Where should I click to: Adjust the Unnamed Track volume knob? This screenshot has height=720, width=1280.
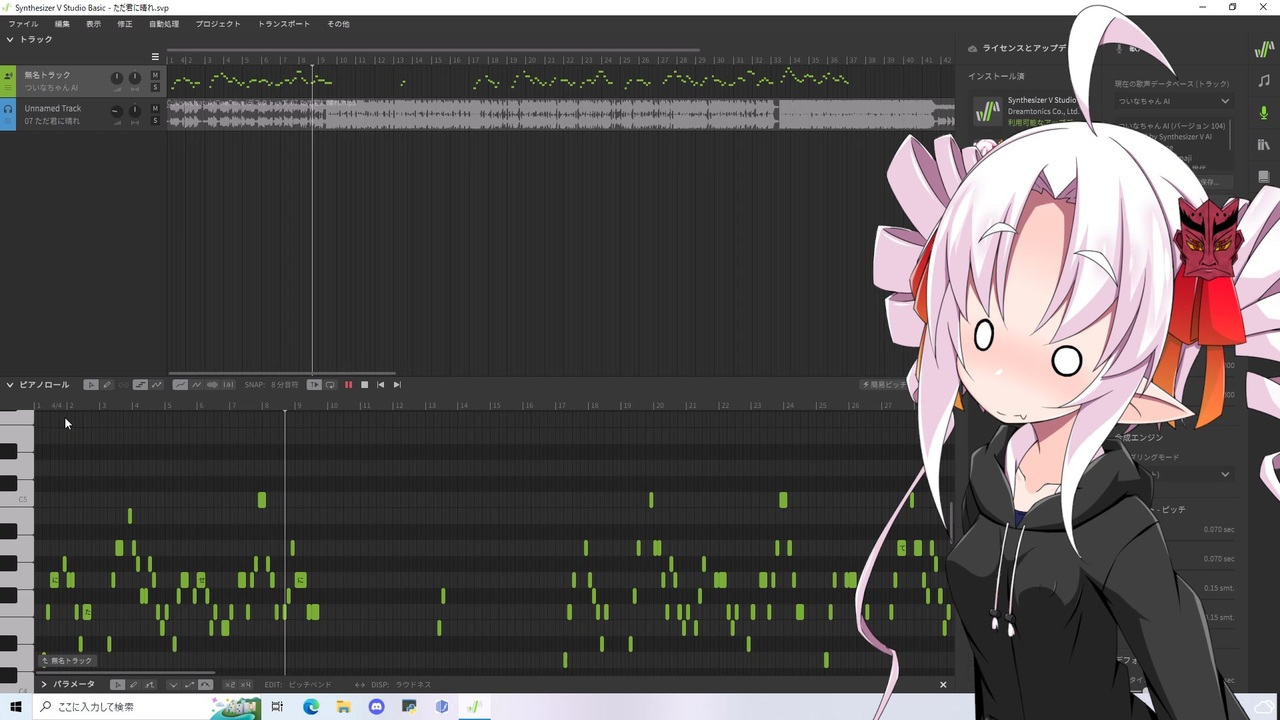click(x=117, y=111)
